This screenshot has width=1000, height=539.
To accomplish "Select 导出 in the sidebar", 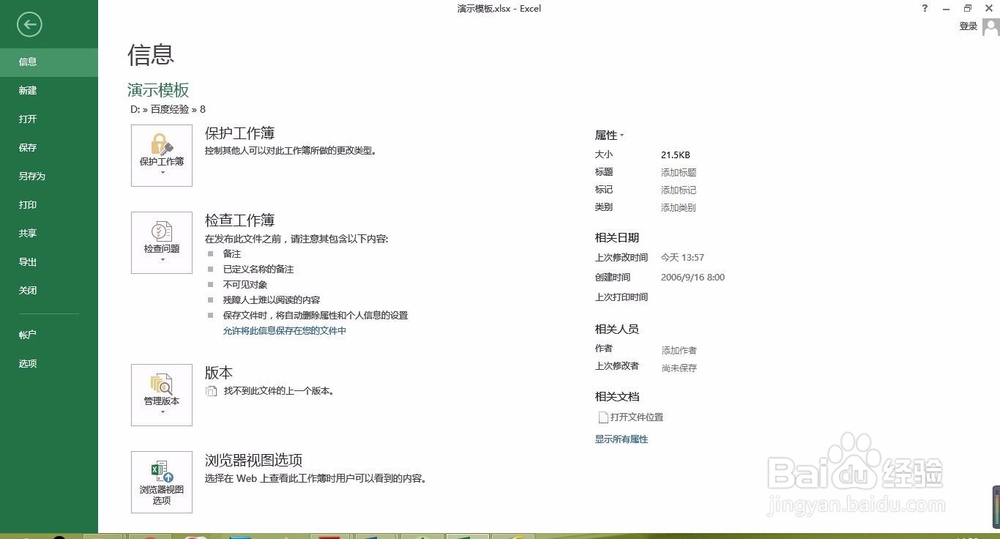I will coord(49,262).
